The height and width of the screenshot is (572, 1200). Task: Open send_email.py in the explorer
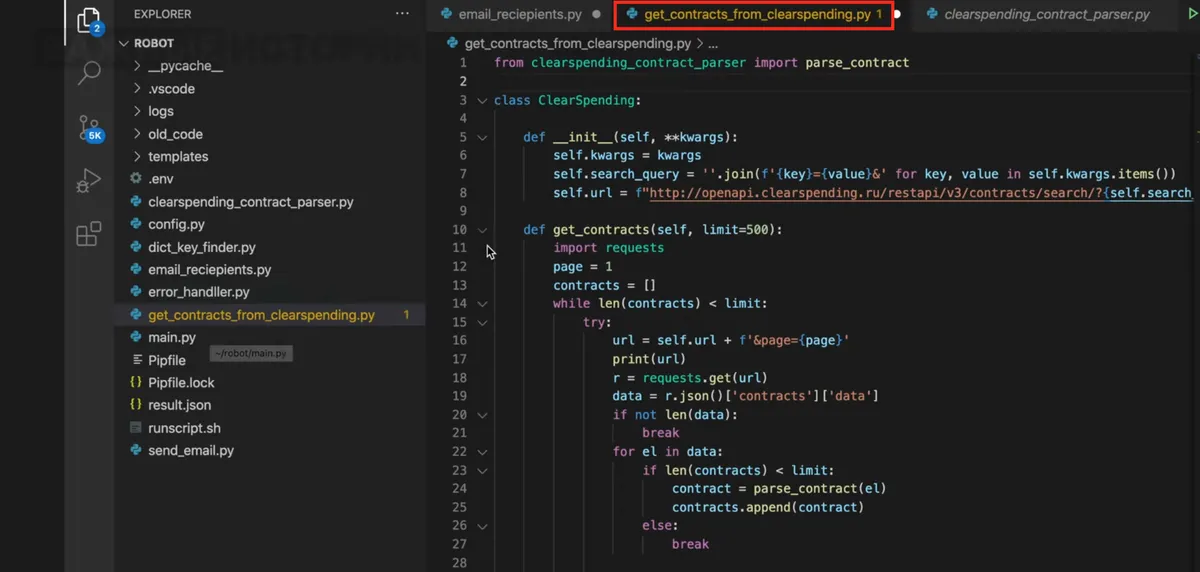190,451
